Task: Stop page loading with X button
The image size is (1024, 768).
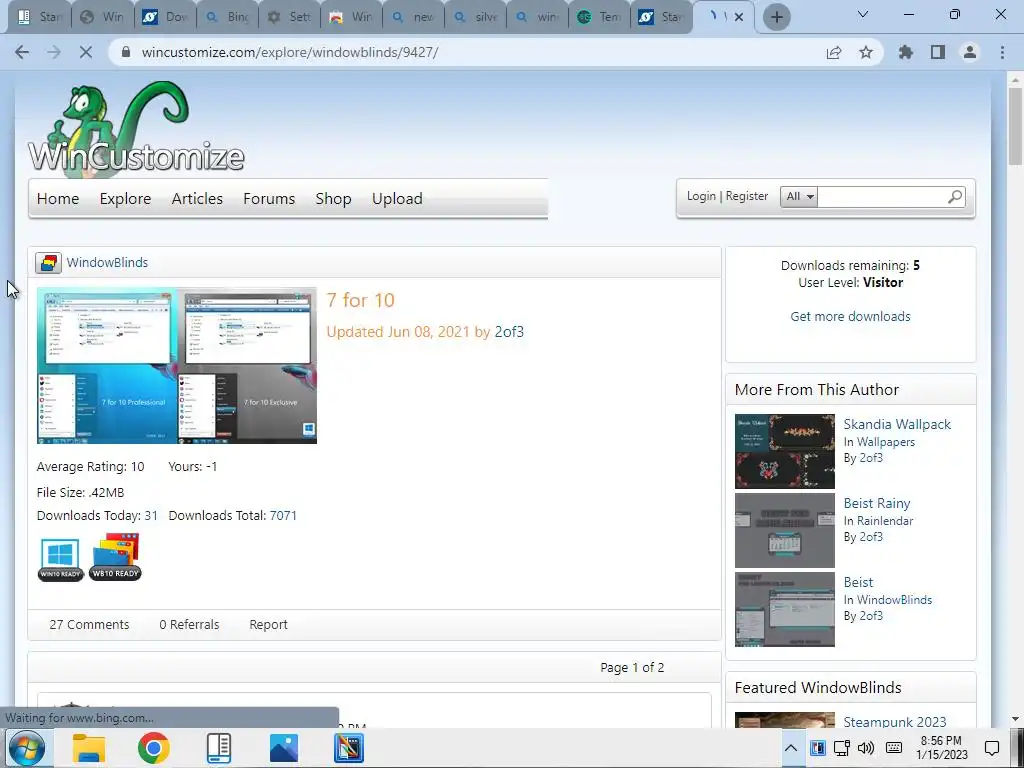Action: (x=86, y=52)
